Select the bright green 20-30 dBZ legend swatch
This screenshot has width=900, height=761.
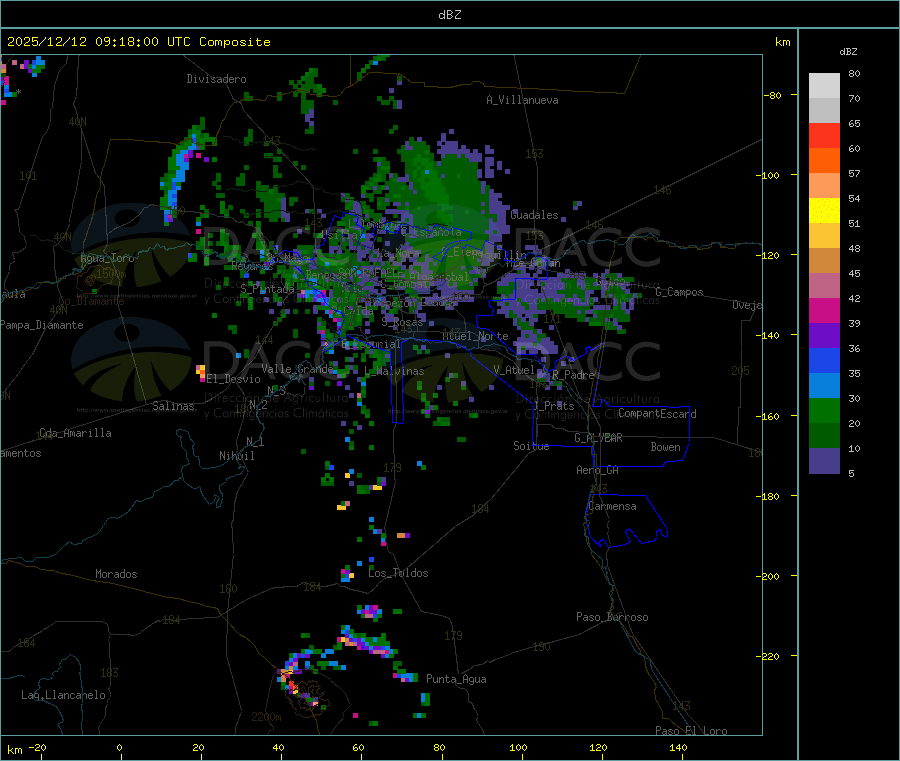[x=824, y=410]
